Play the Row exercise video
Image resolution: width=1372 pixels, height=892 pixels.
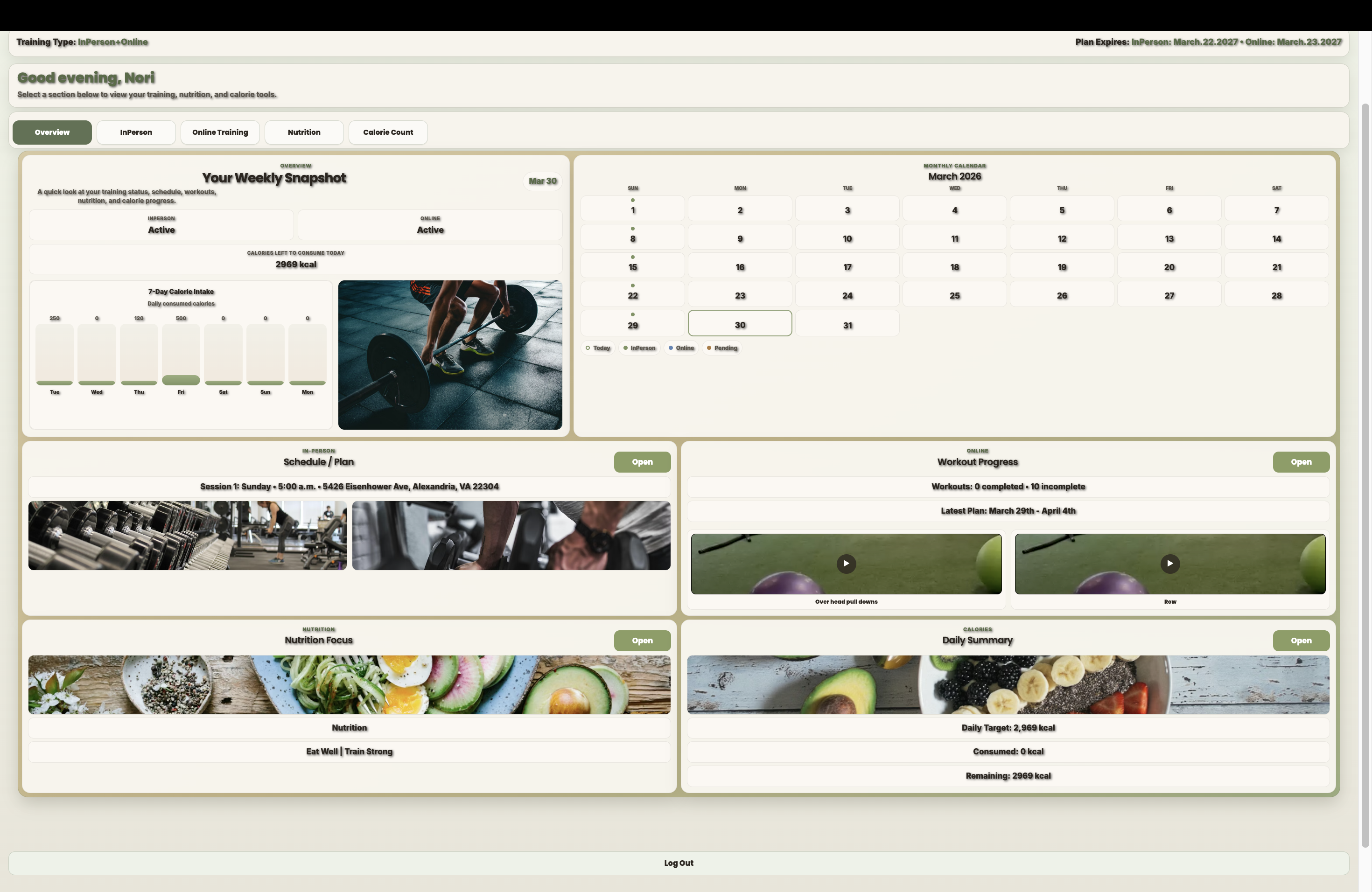pyautogui.click(x=1170, y=564)
